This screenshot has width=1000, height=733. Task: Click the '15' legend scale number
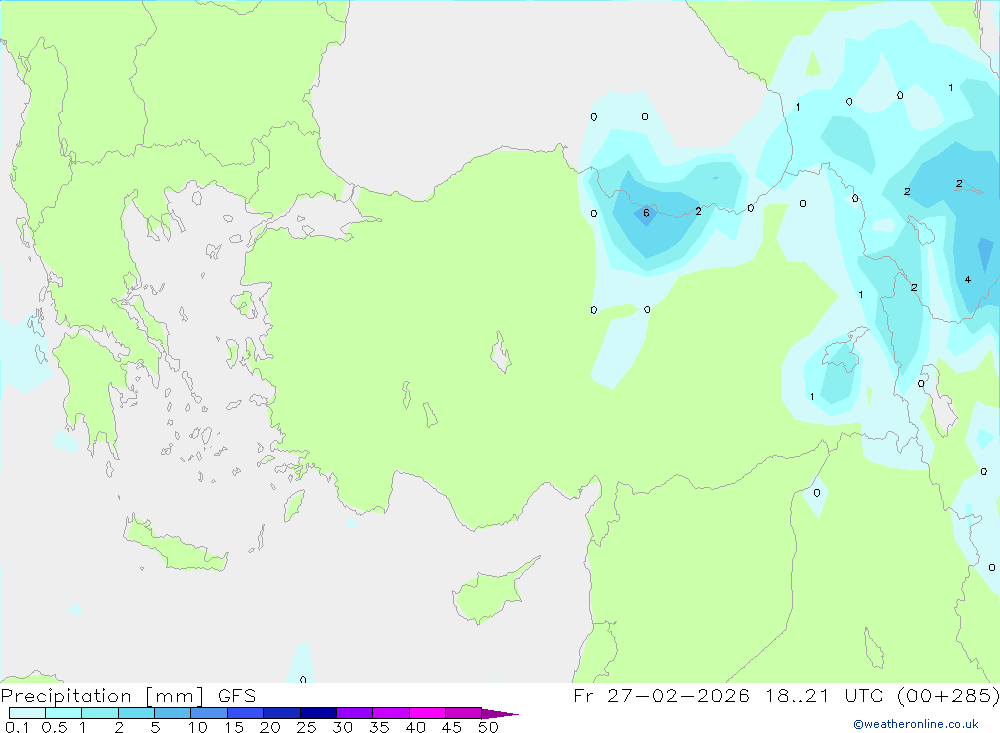234,727
